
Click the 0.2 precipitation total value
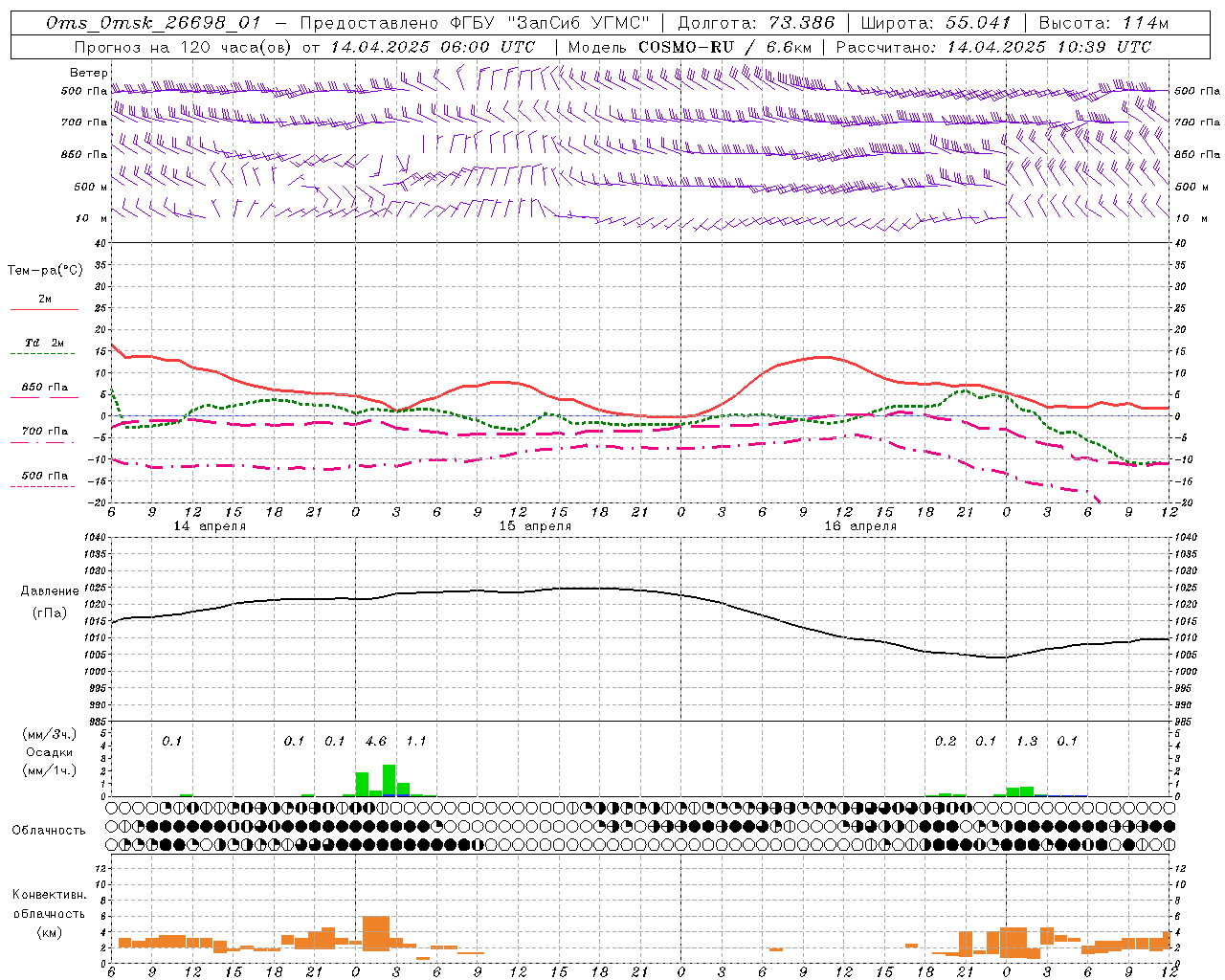click(x=946, y=742)
